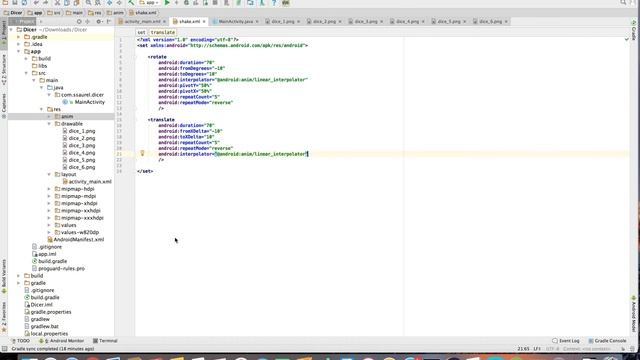Open the Terminal tool window
640x360 pixels.
(105, 341)
